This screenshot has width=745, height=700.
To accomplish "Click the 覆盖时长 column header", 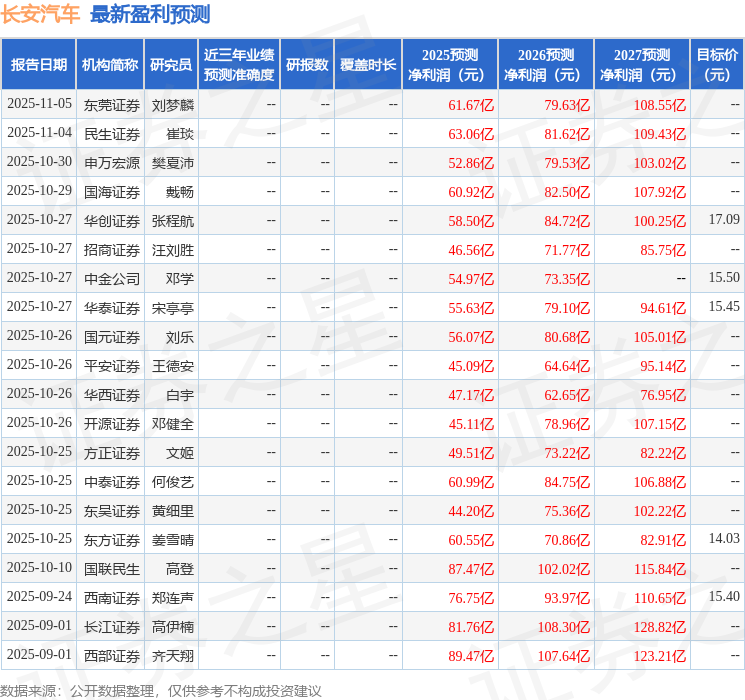I will [x=368, y=65].
